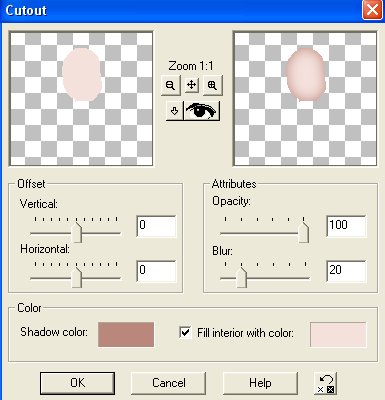Click the zoom out magnifier icon

tap(170, 85)
